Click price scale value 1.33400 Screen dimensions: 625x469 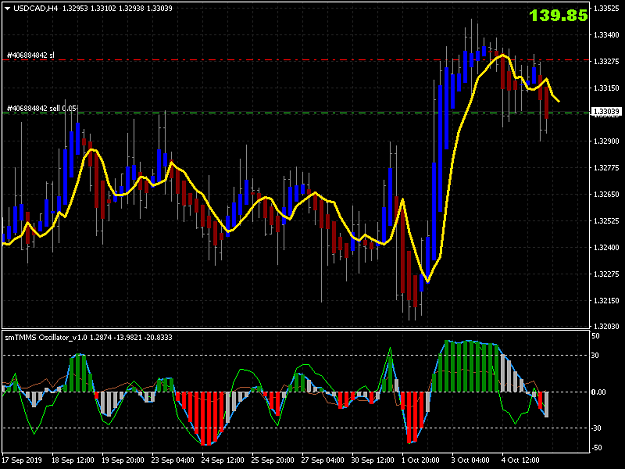(x=606, y=35)
